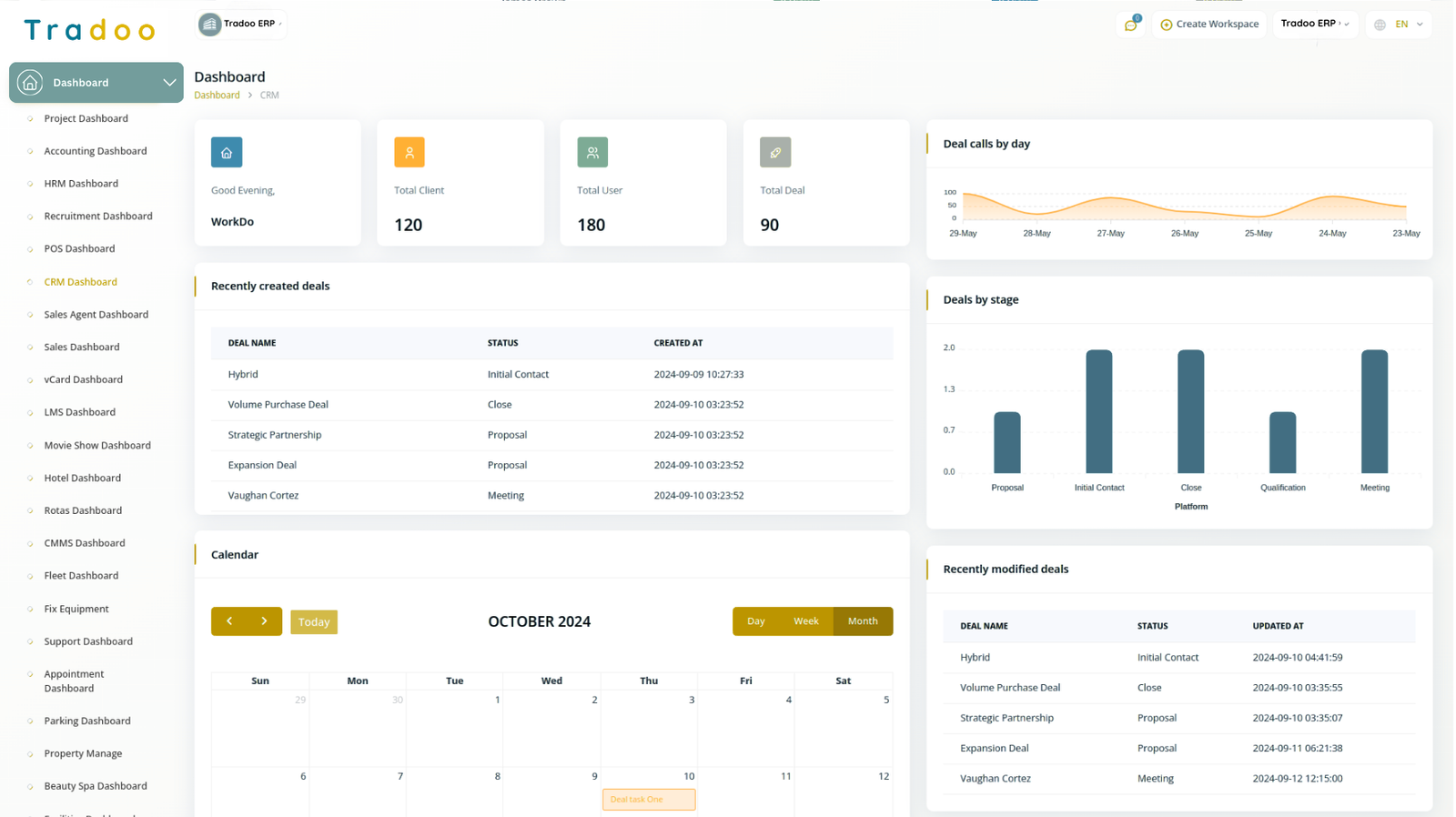This screenshot has width=1456, height=817.
Task: Click the Total Deal rocket icon
Action: point(775,153)
